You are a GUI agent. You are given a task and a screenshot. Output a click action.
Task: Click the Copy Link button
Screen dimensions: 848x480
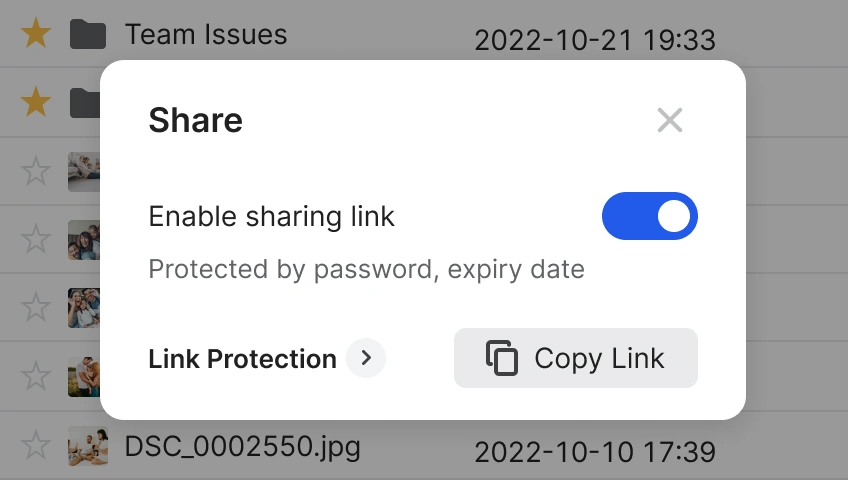coord(575,358)
